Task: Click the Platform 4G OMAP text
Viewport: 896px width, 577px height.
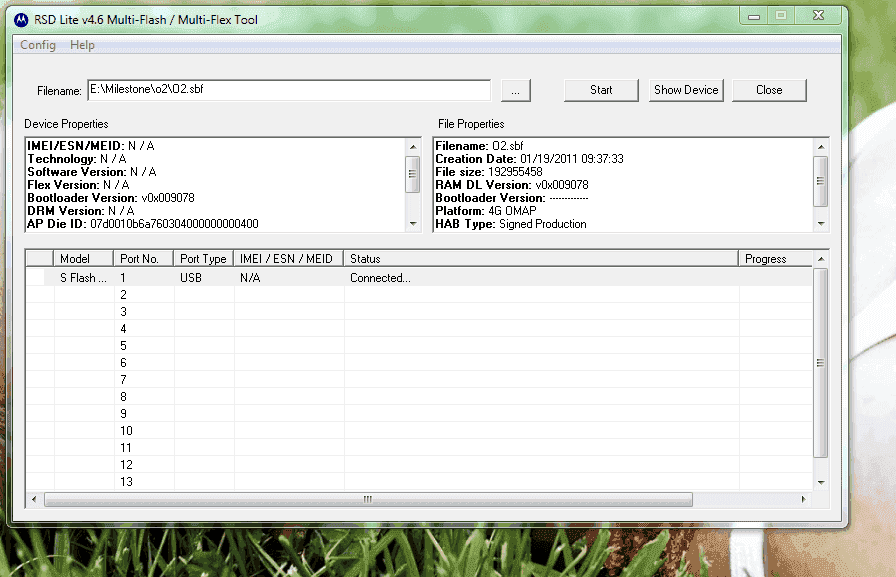Action: [x=486, y=211]
